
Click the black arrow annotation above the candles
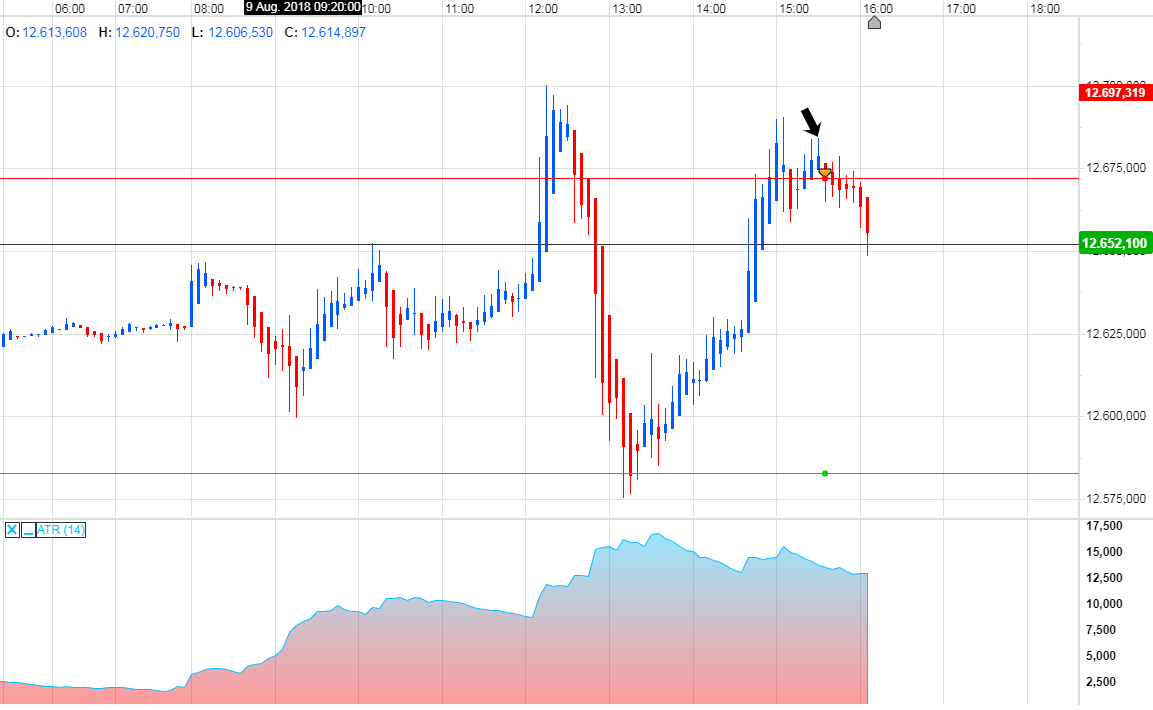coord(812,120)
